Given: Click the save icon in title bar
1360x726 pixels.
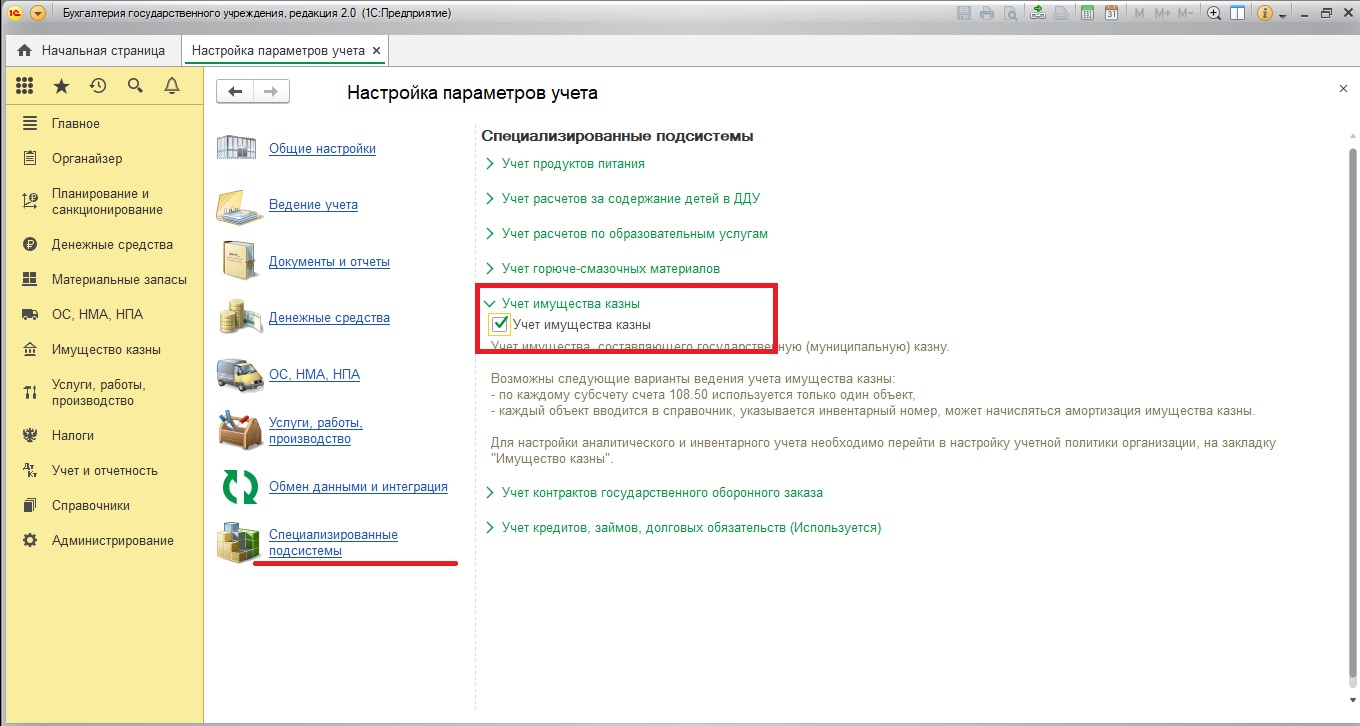Looking at the screenshot, I should [x=964, y=14].
